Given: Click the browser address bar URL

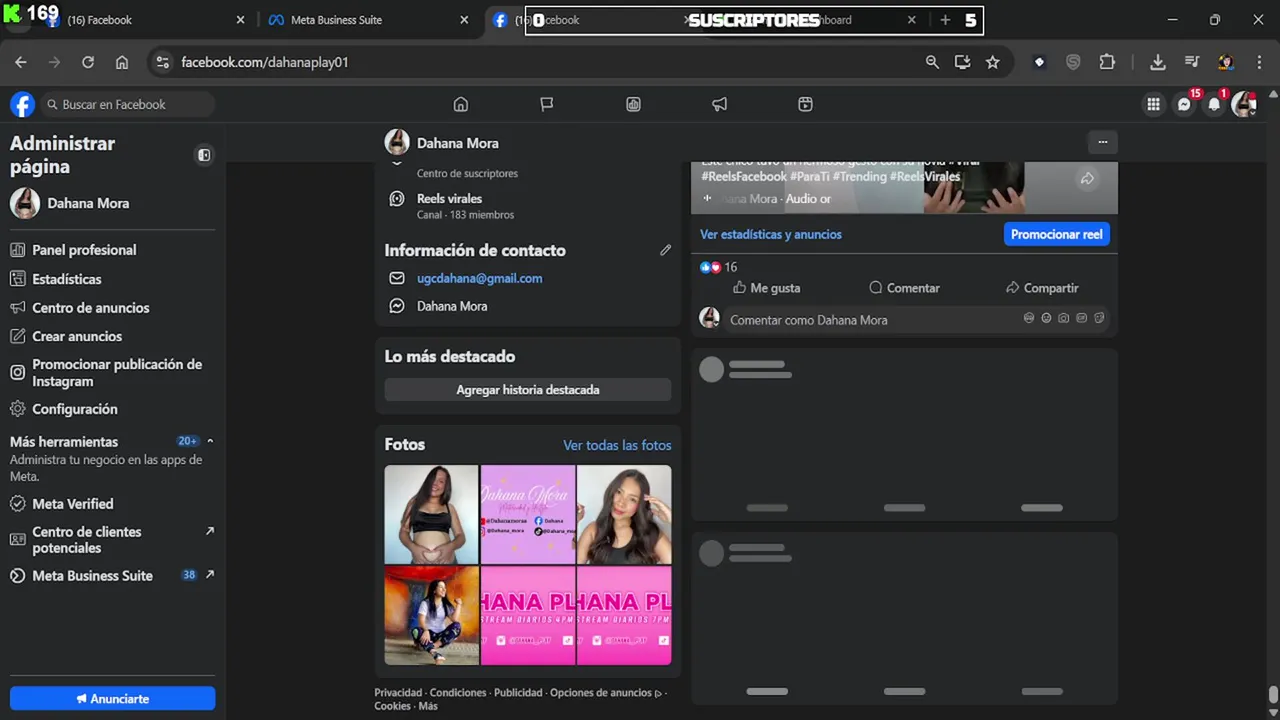Looking at the screenshot, I should tap(265, 62).
